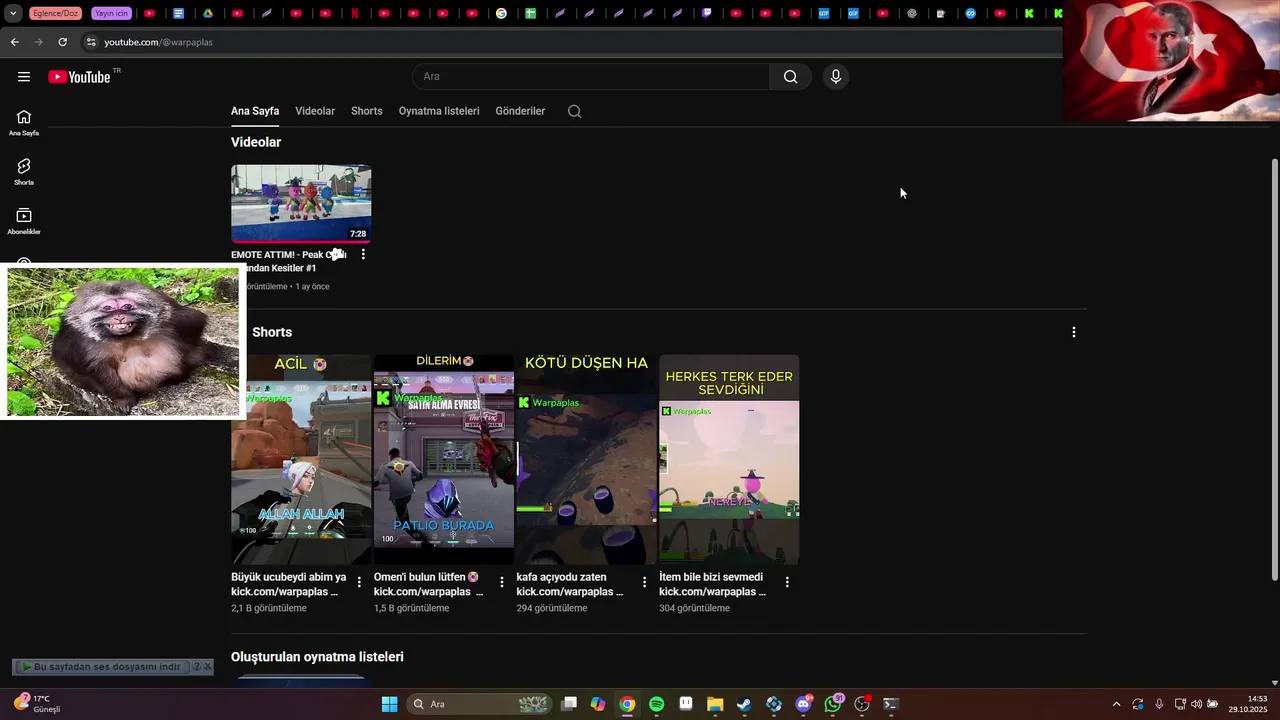This screenshot has height=720, width=1280.
Task: Open the YouTube hamburger guide menu
Action: click(x=24, y=77)
